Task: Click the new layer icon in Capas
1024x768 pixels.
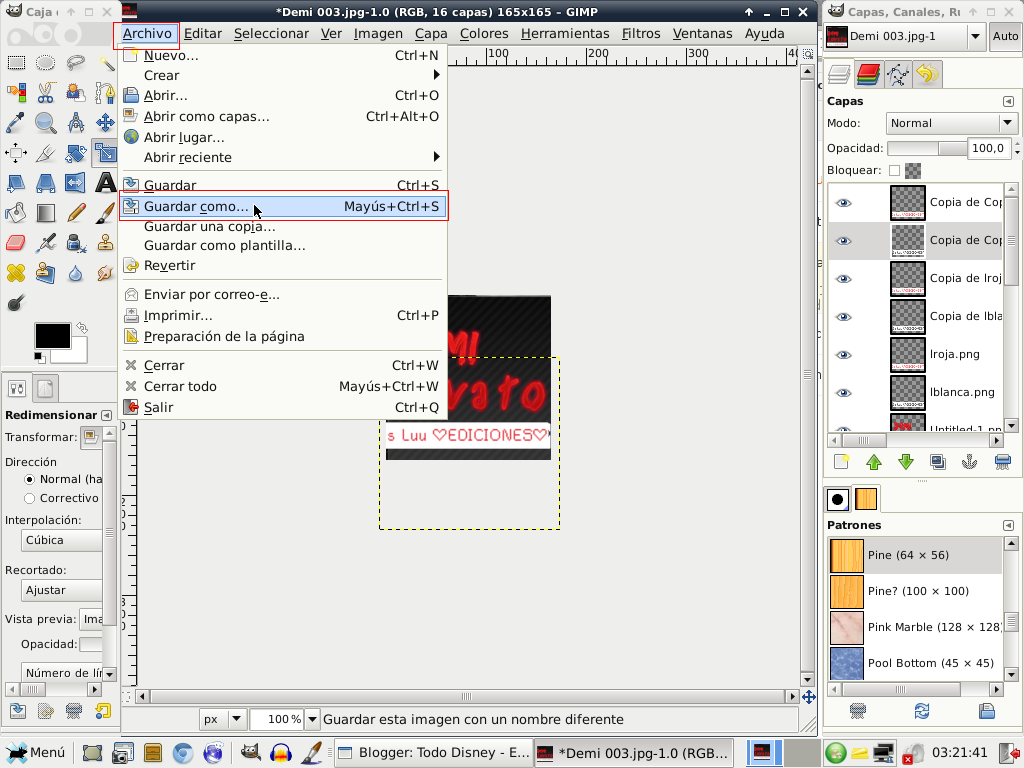Action: (841, 462)
